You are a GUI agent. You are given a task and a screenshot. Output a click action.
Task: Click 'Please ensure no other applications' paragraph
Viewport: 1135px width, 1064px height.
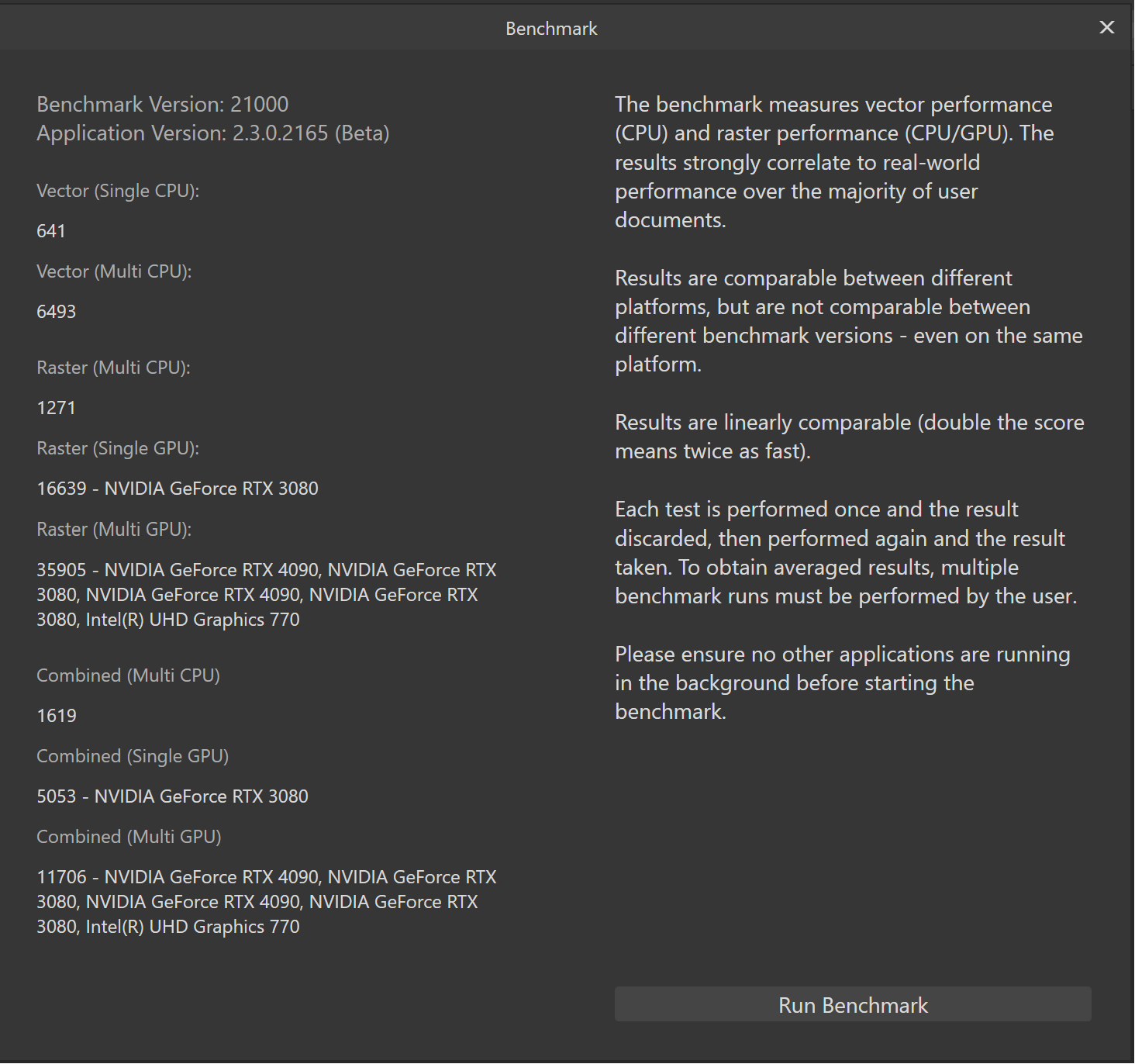[x=843, y=682]
